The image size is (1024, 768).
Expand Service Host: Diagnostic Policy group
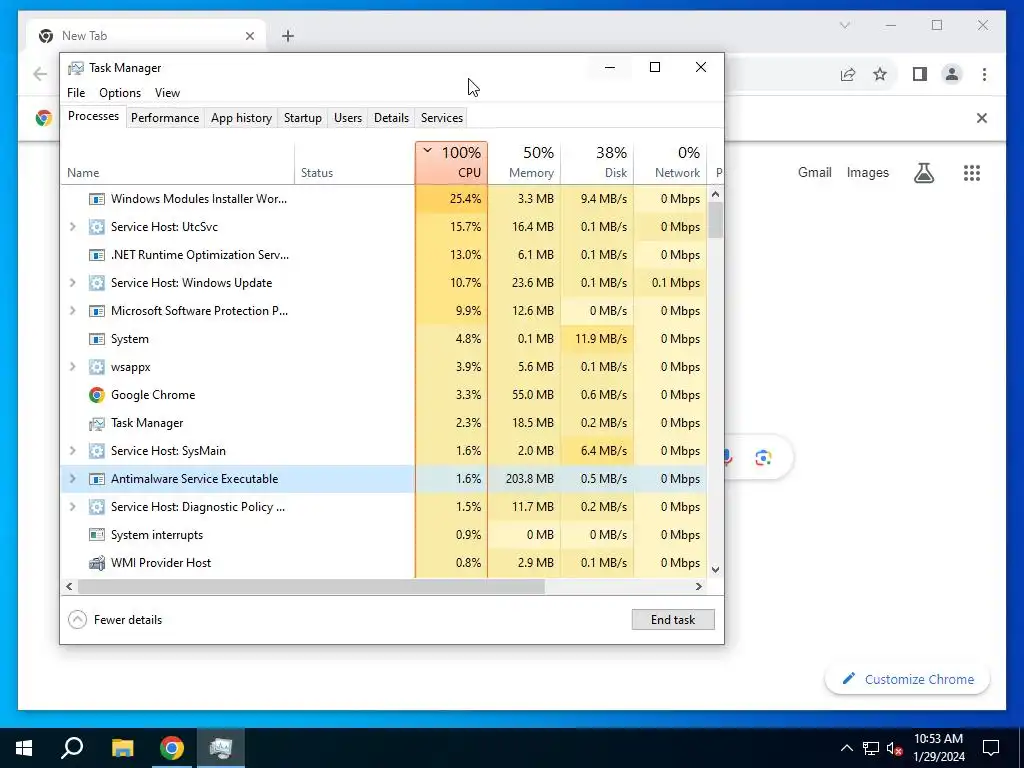coord(72,507)
